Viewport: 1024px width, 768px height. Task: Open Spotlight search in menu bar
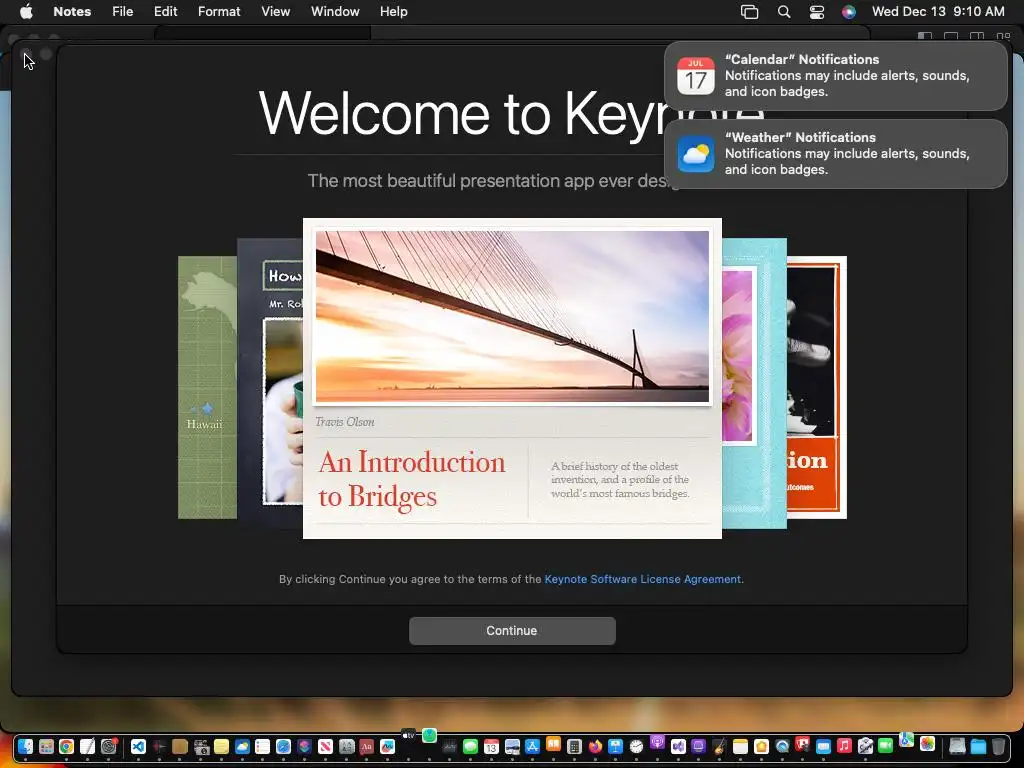784,12
